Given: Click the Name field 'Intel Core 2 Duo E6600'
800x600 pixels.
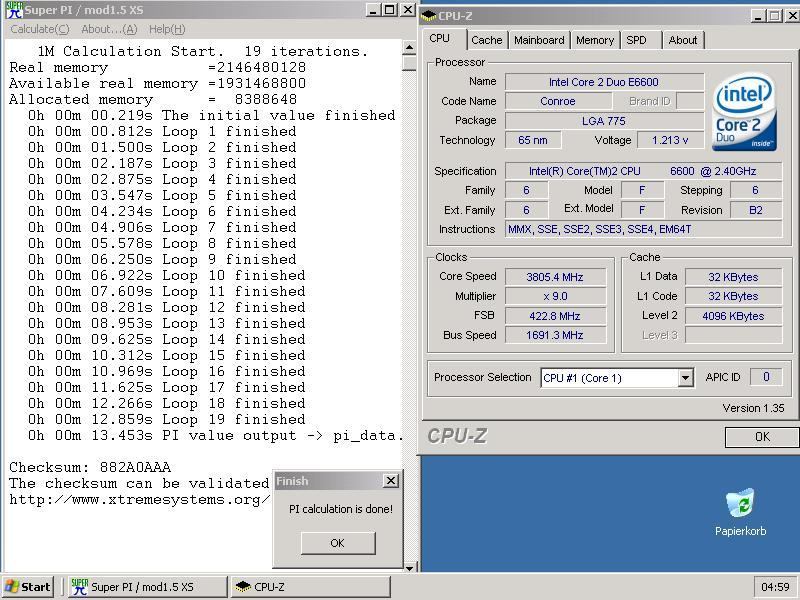Looking at the screenshot, I should pos(604,82).
